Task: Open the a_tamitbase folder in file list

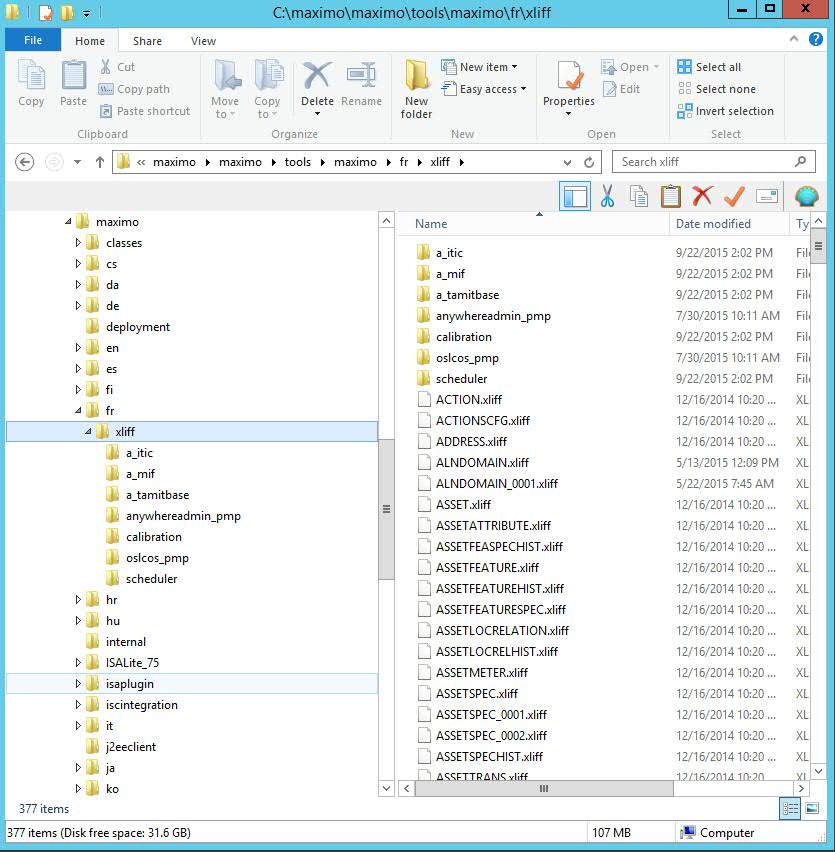Action: pyautogui.click(x=467, y=295)
